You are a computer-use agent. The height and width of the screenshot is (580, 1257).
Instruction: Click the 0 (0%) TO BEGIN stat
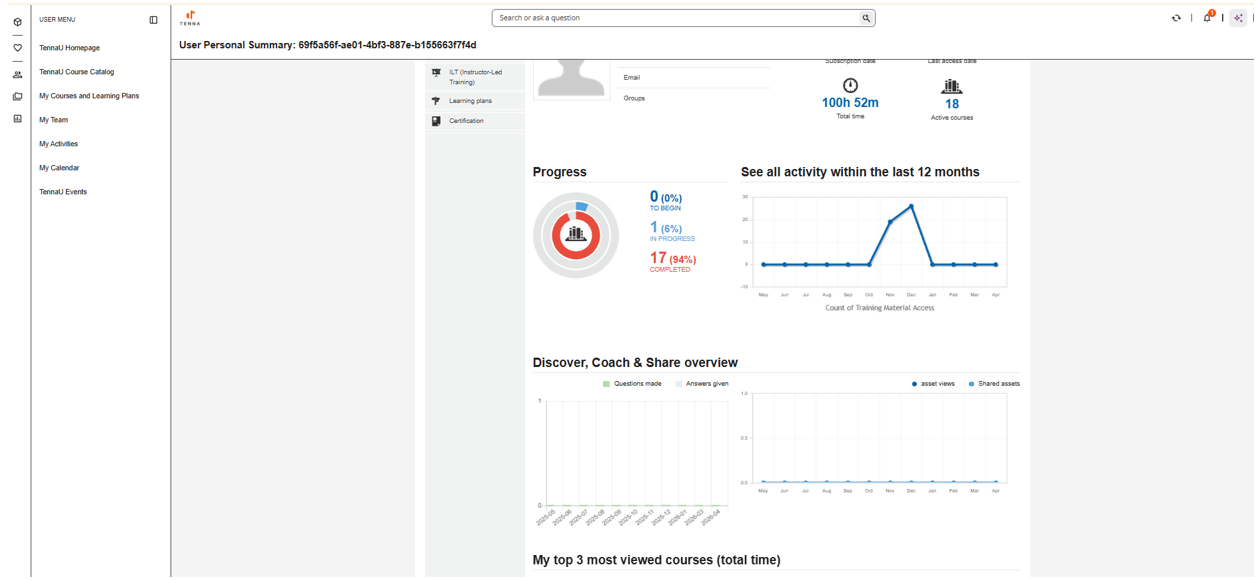click(x=666, y=200)
